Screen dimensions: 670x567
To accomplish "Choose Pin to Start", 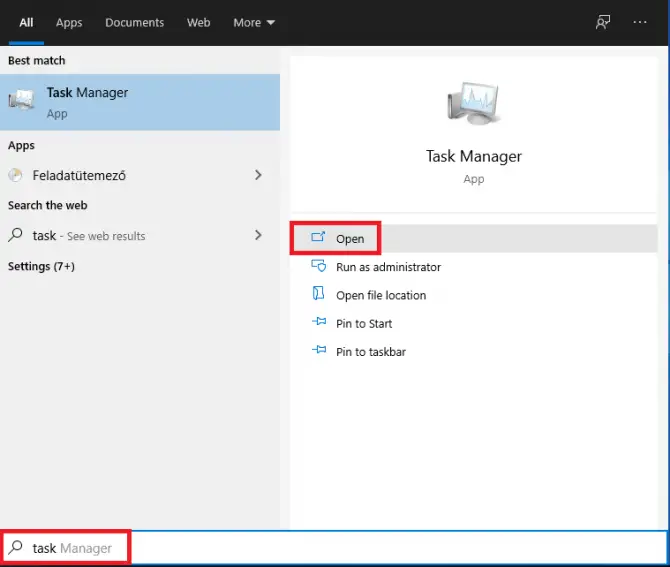I will pos(473,323).
